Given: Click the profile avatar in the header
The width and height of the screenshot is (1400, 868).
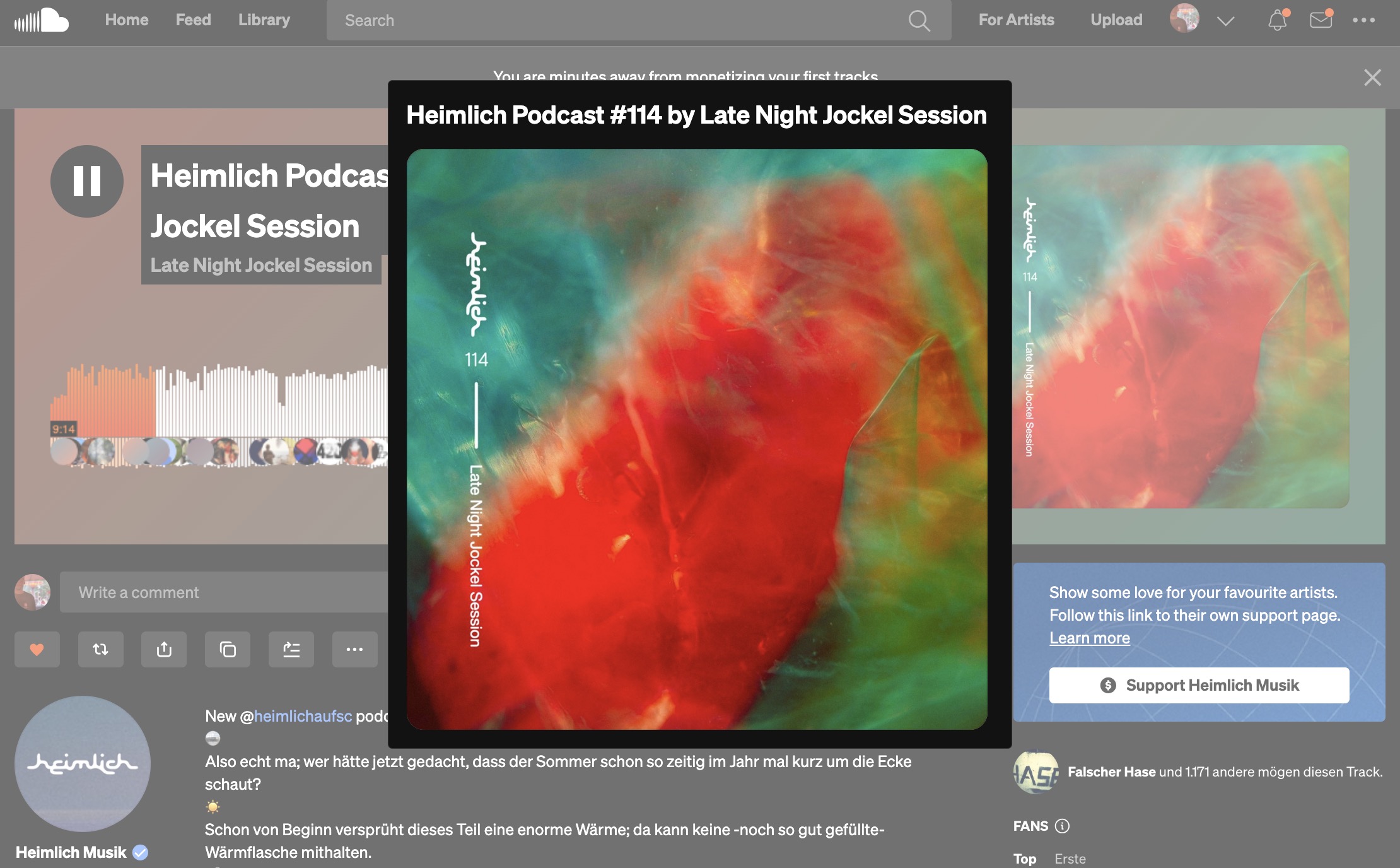Looking at the screenshot, I should click(x=1184, y=19).
